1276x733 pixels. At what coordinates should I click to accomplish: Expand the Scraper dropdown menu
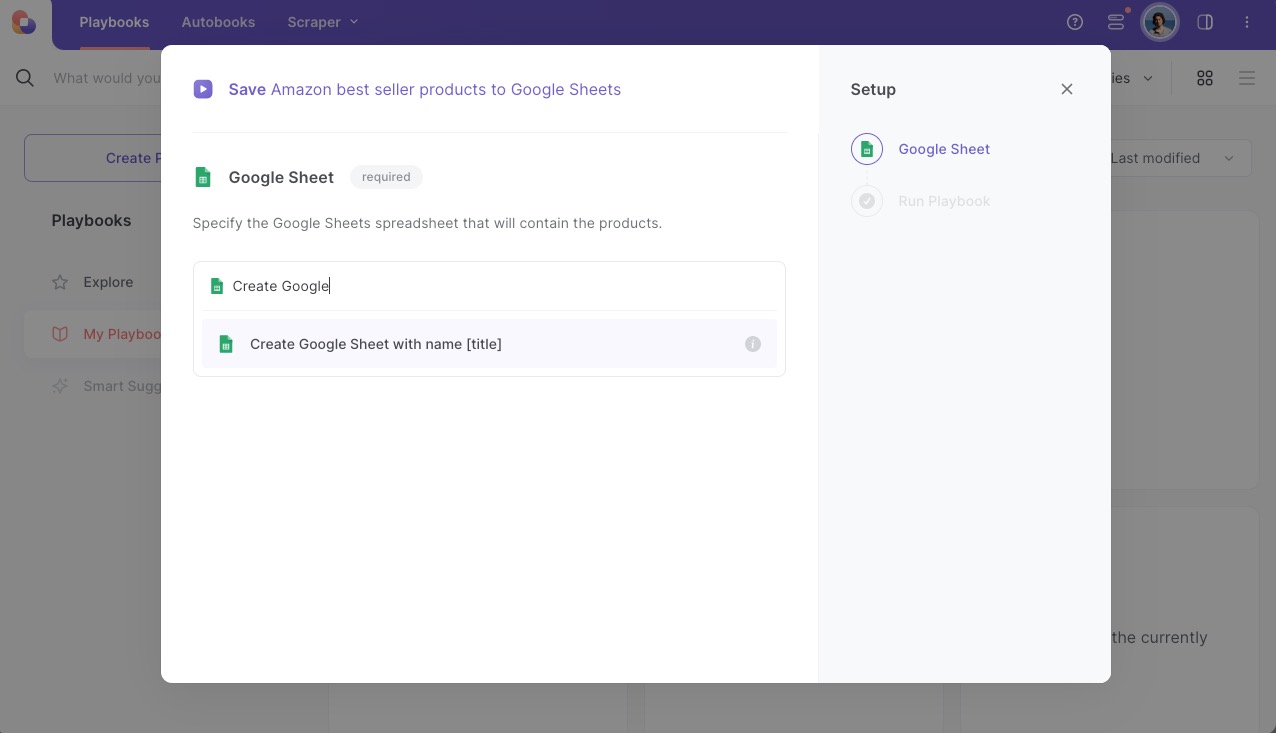pos(323,22)
